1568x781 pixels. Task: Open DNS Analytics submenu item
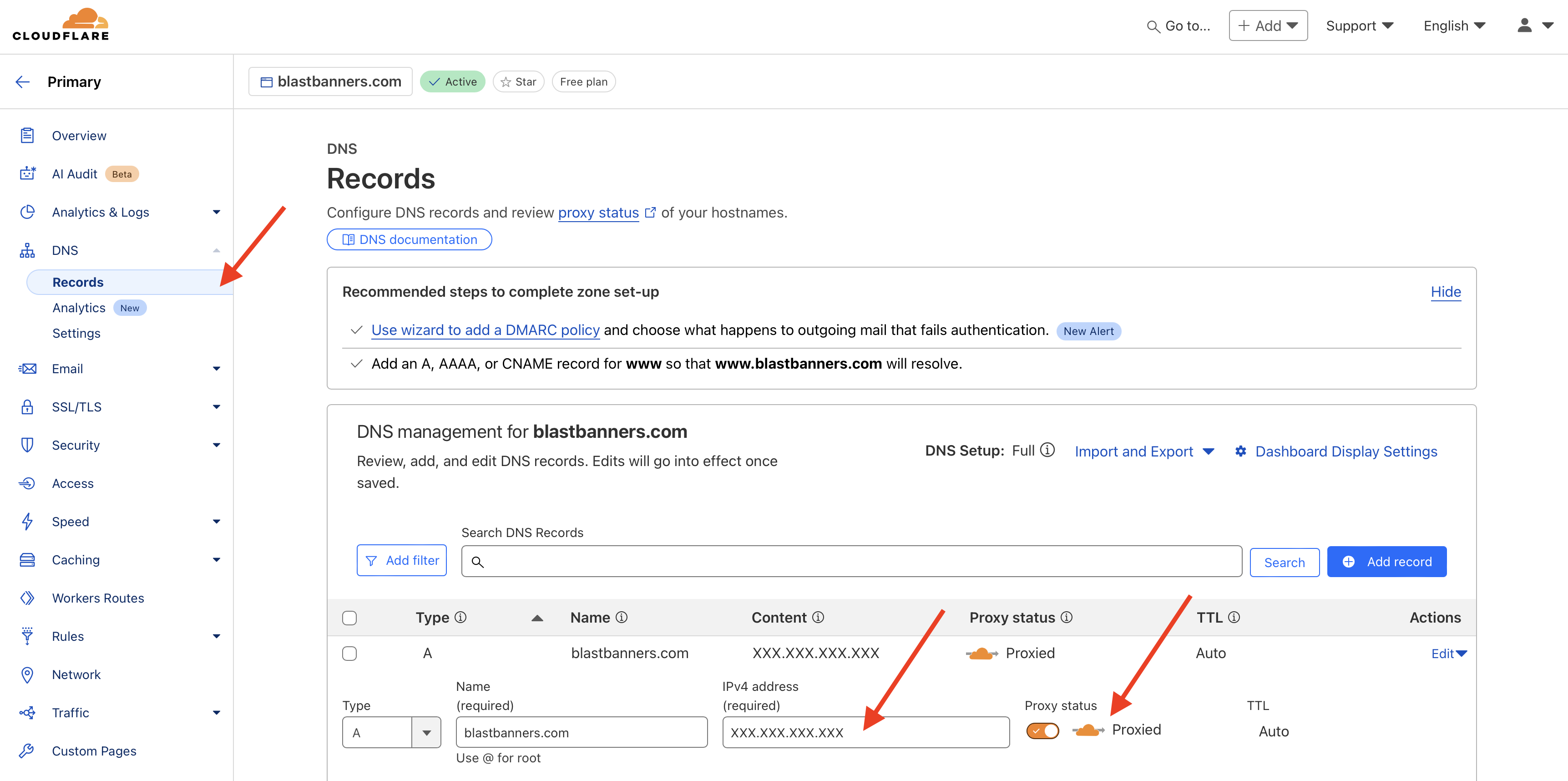coord(79,307)
